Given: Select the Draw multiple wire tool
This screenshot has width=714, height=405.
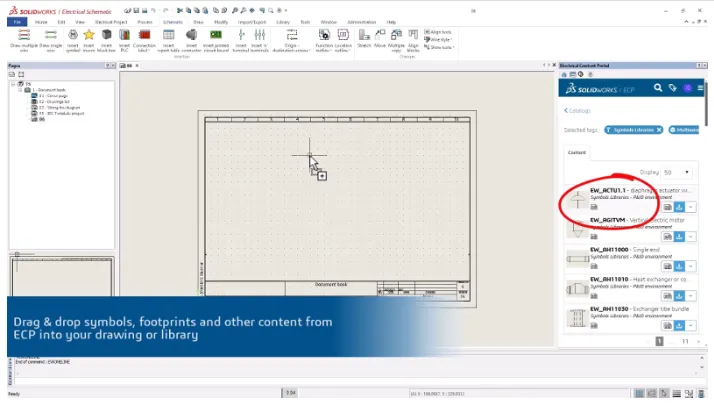Looking at the screenshot, I should tap(24, 41).
